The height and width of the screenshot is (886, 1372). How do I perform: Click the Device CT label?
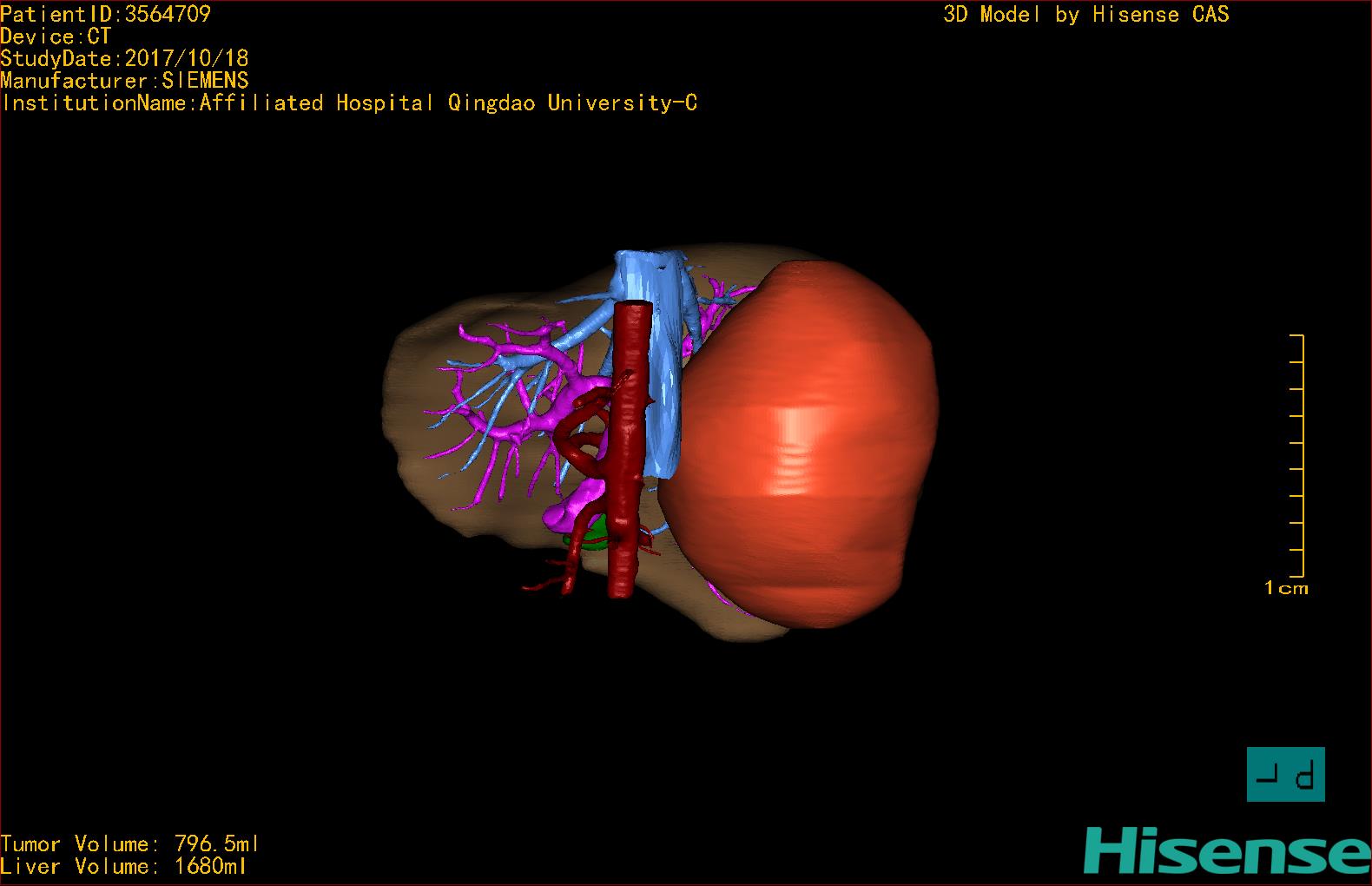tap(56, 36)
